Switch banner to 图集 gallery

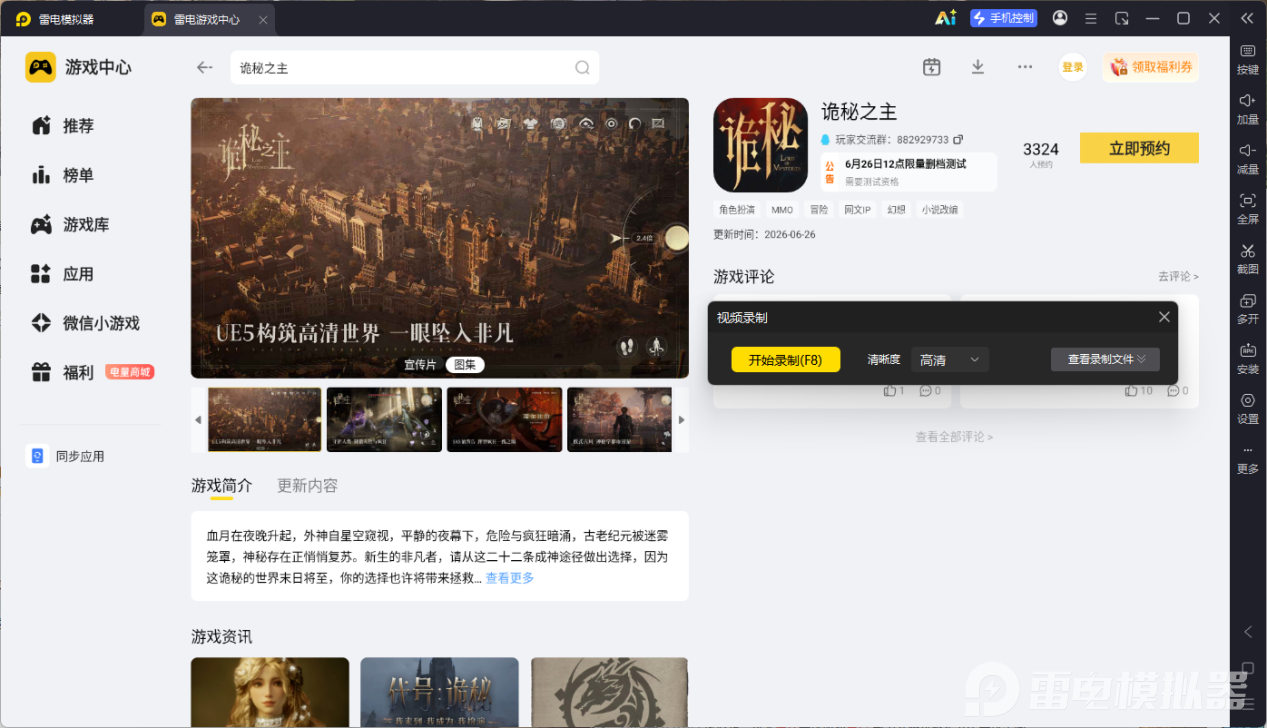(464, 365)
